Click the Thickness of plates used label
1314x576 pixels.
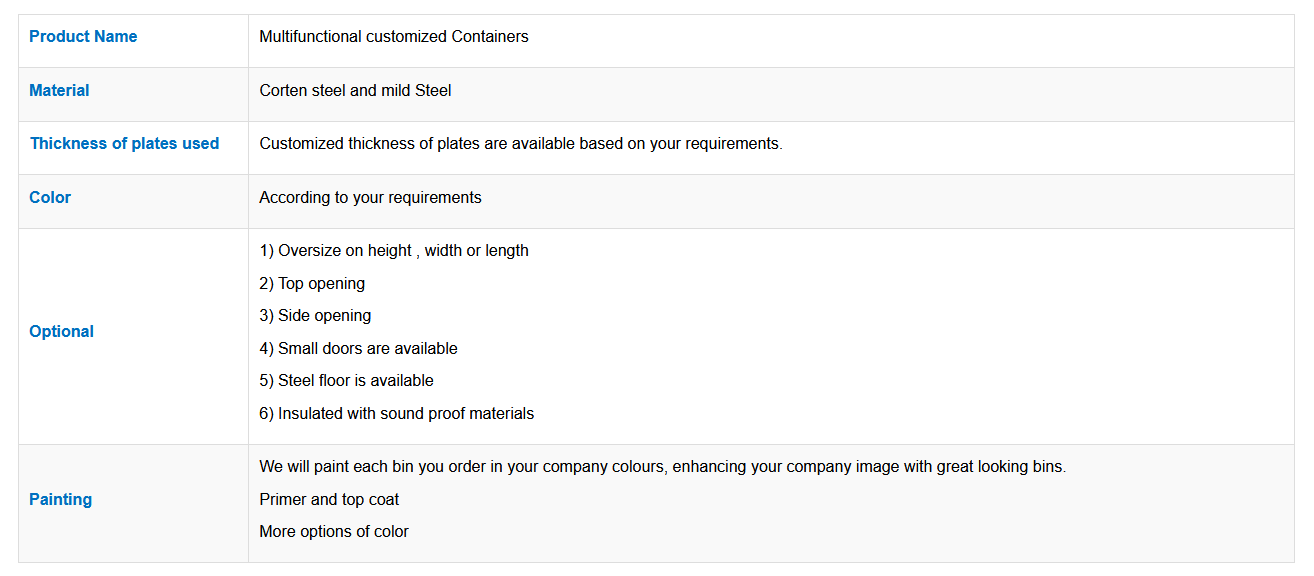point(124,144)
